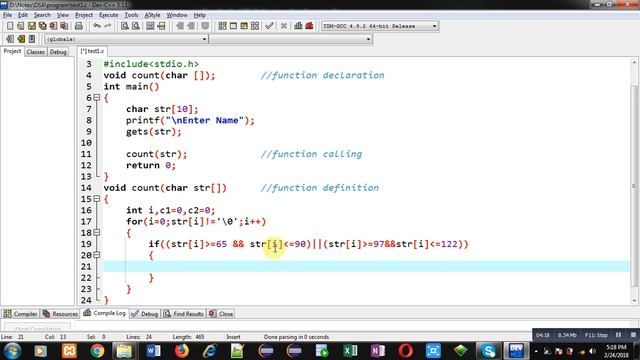Open the (globals) class dropdown
Screen dimensions: 640x360
coord(204,39)
